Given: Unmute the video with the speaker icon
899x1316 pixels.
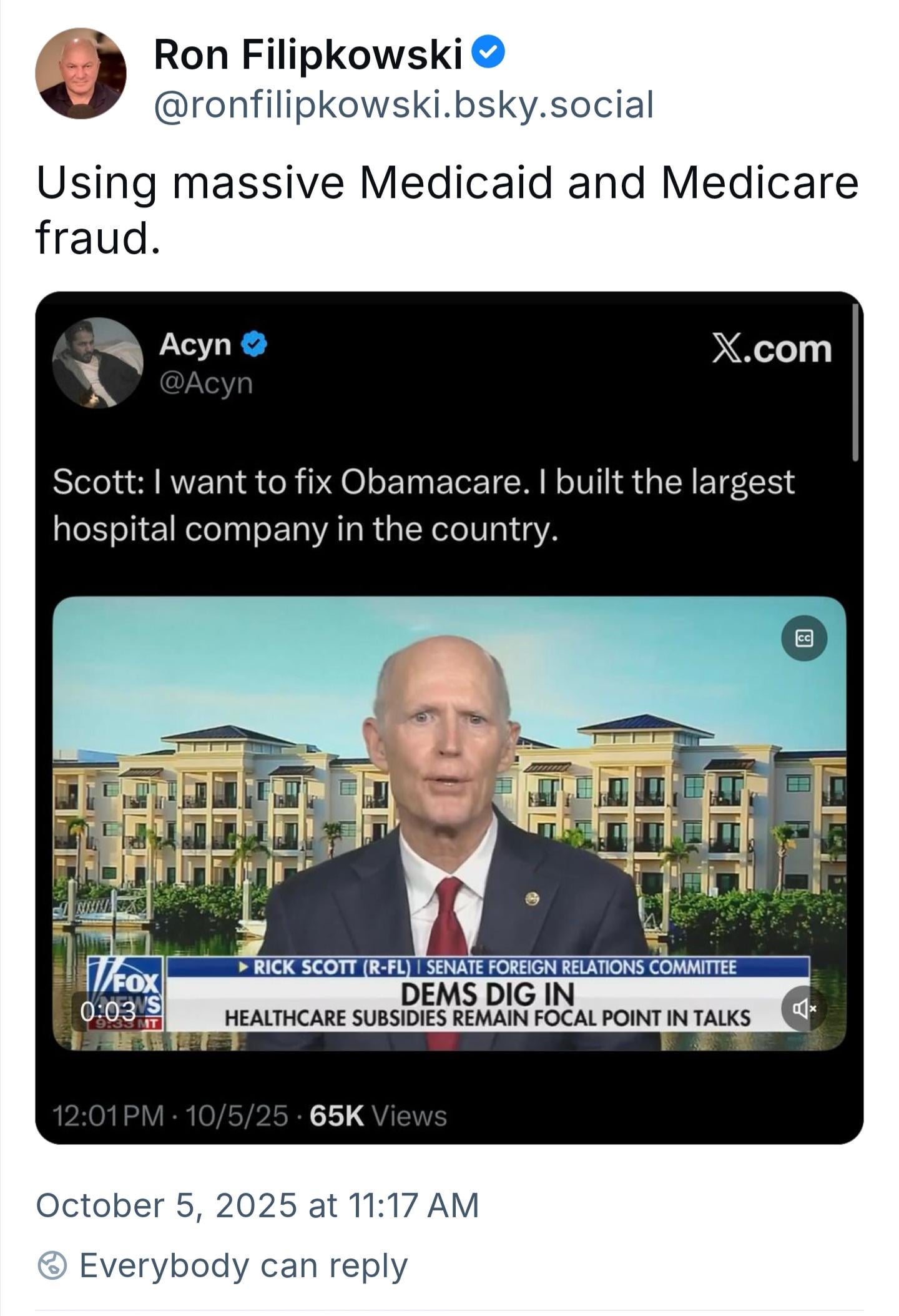Looking at the screenshot, I should coord(804,1008).
